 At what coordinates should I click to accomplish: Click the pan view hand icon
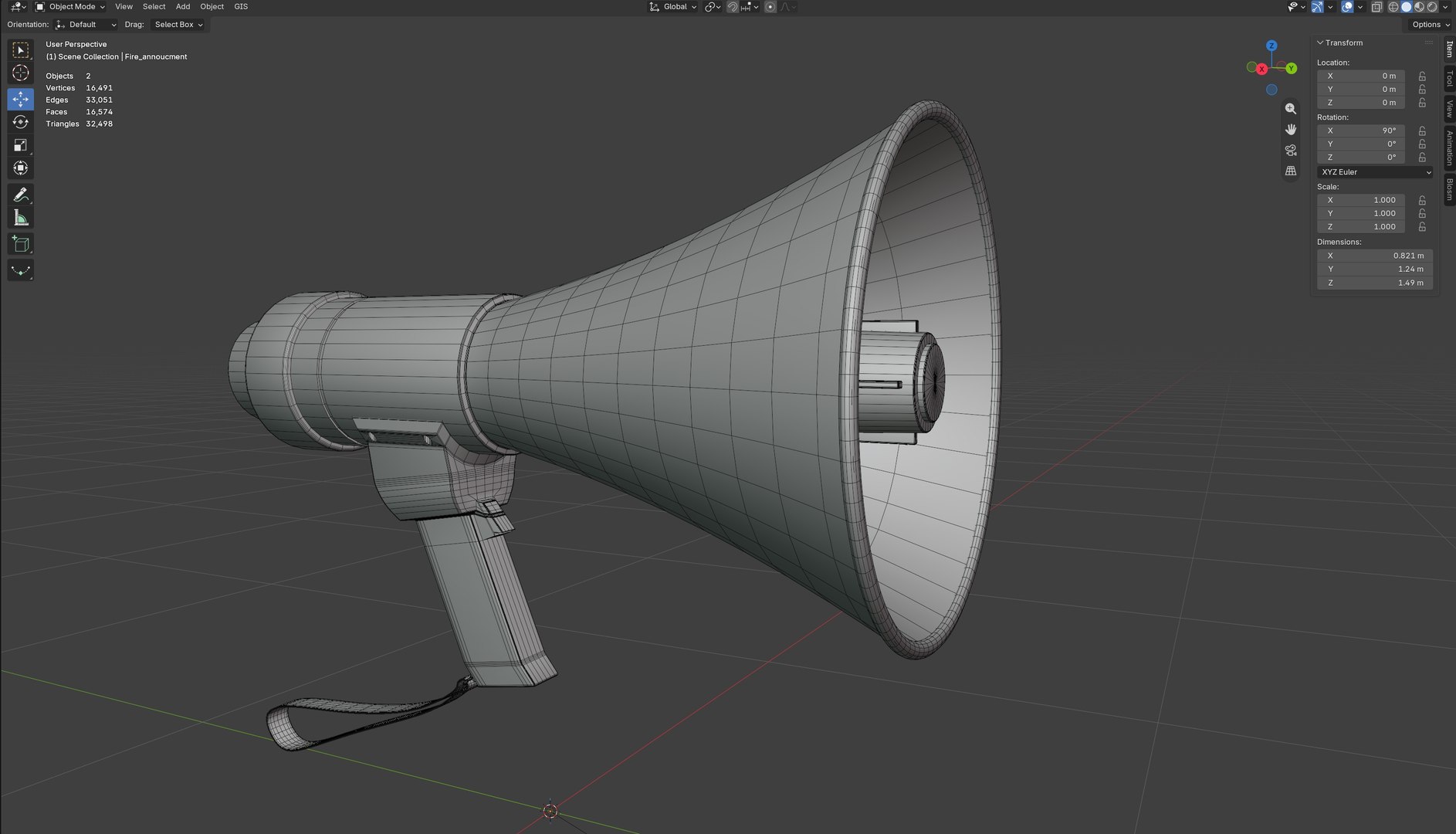[x=1290, y=130]
